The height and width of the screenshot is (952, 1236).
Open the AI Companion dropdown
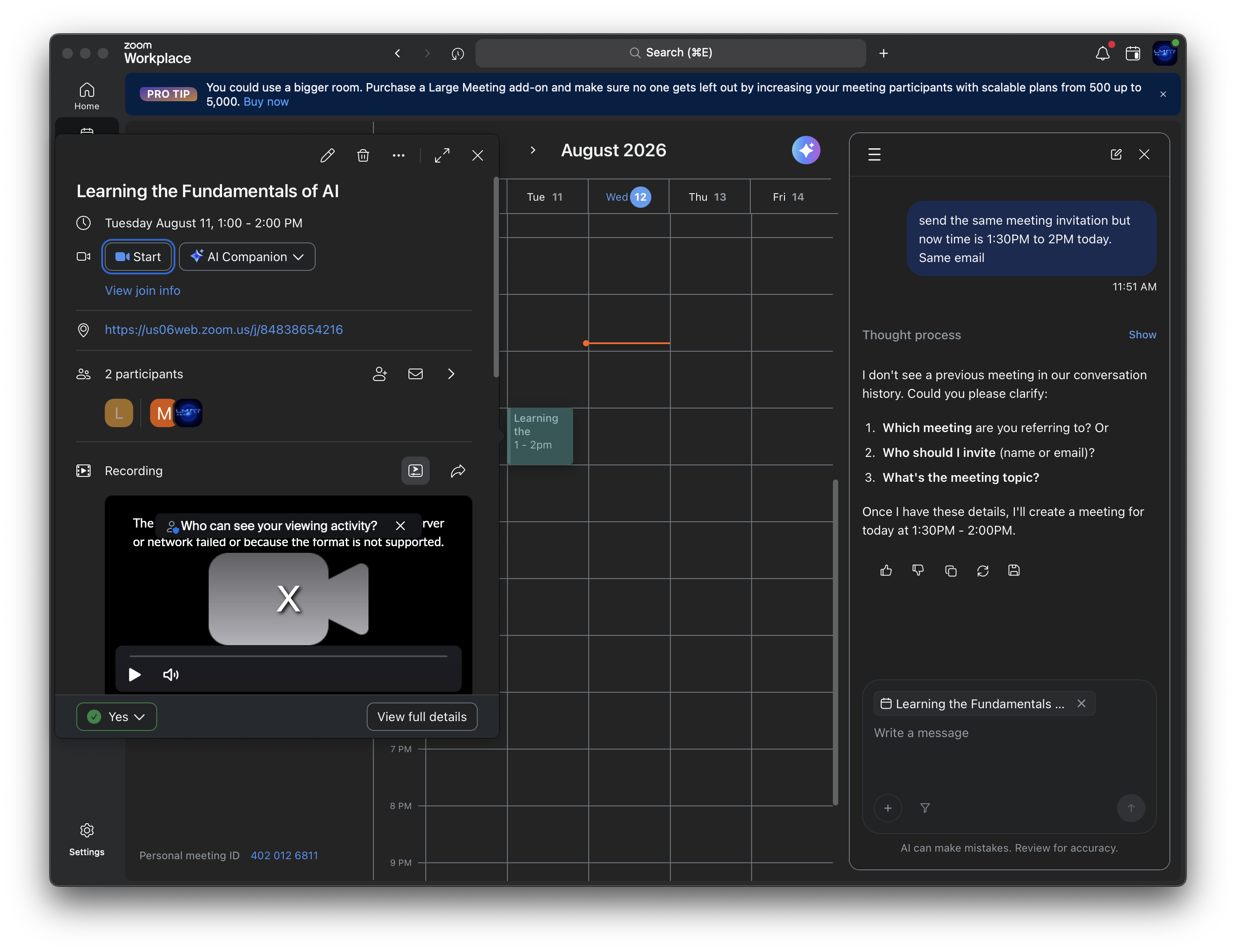click(x=247, y=256)
